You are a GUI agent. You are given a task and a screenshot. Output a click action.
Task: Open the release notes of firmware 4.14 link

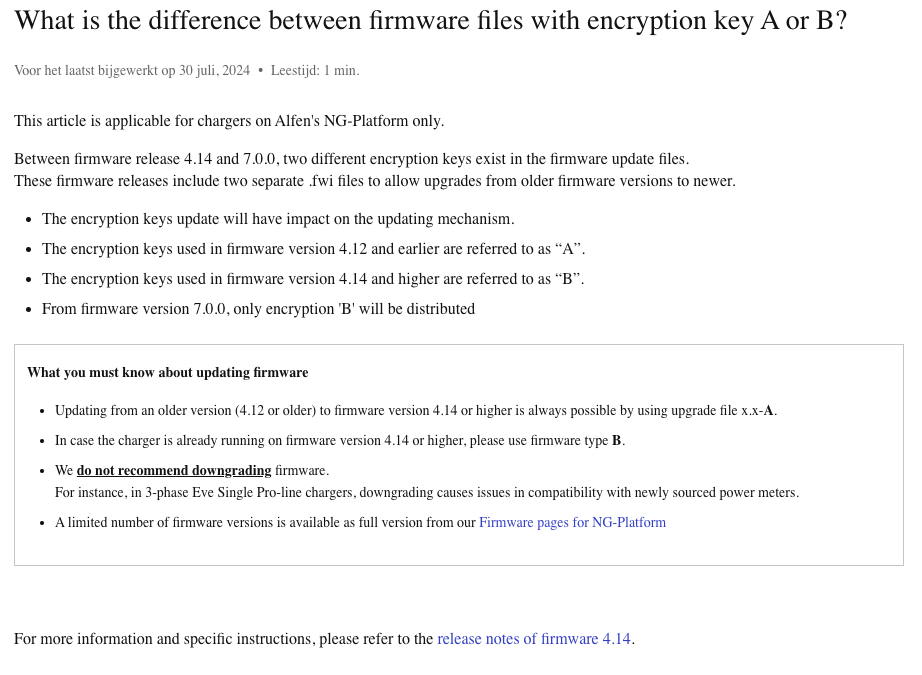pos(534,639)
